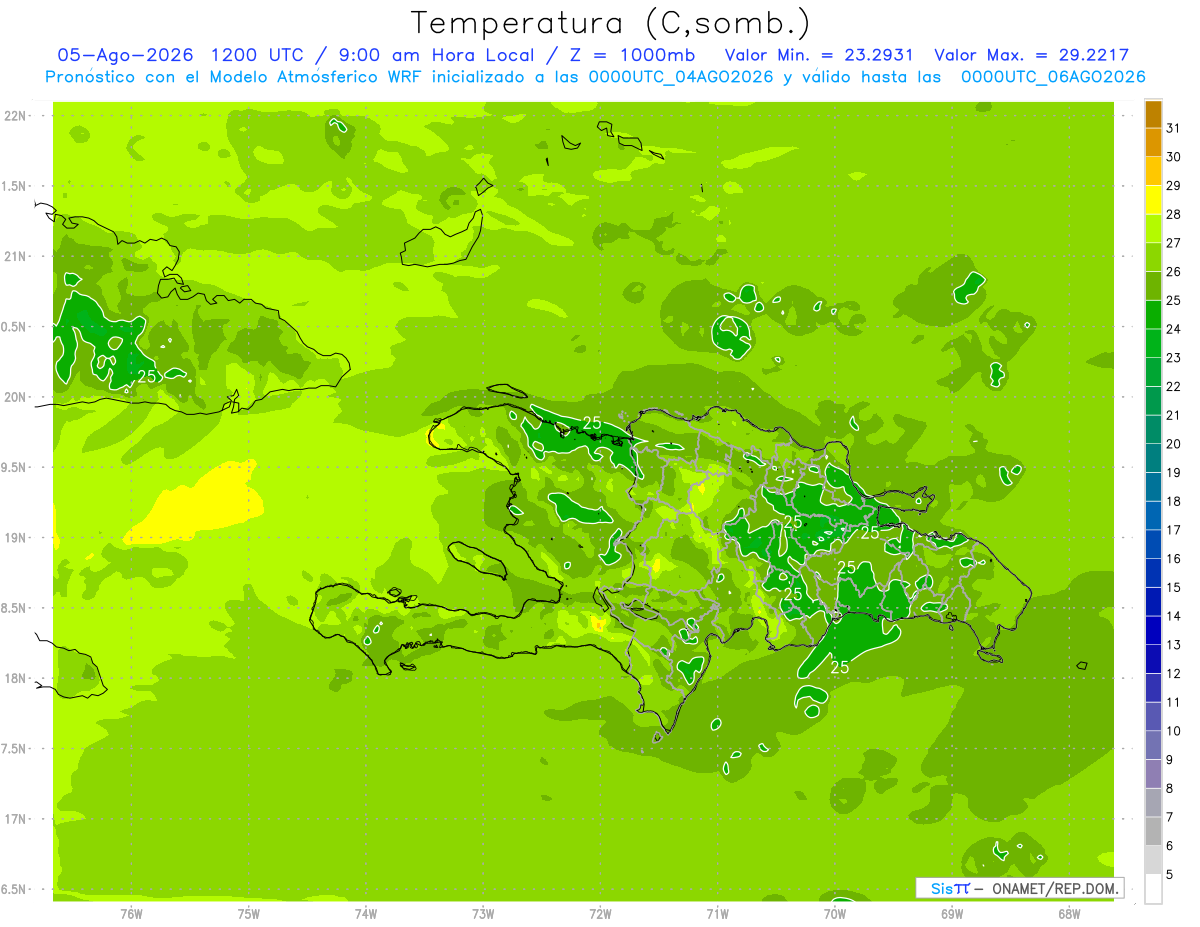
Task: Click the legend swatch between 24 and 25
Action: 1153,315
